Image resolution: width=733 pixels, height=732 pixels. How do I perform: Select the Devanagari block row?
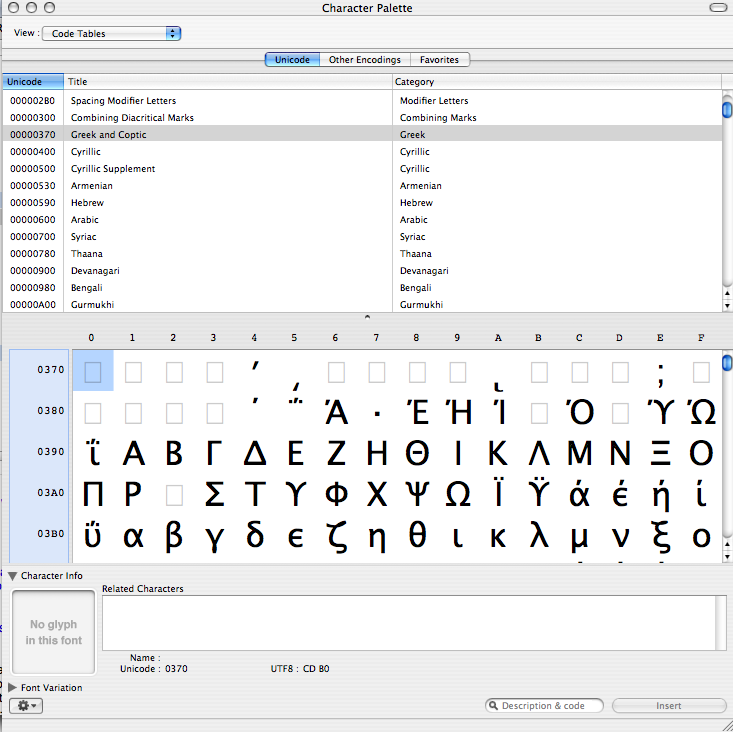362,271
